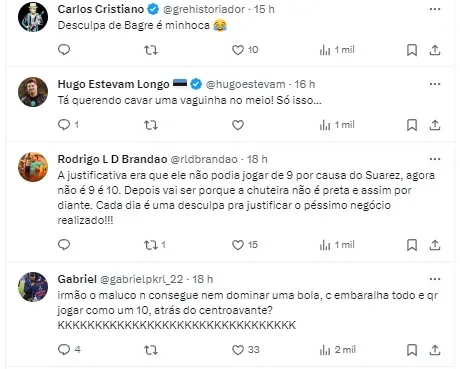Bookmark Hugo Estevam Longo's tweet
Image resolution: width=460 pixels, height=369 pixels.
(412, 125)
